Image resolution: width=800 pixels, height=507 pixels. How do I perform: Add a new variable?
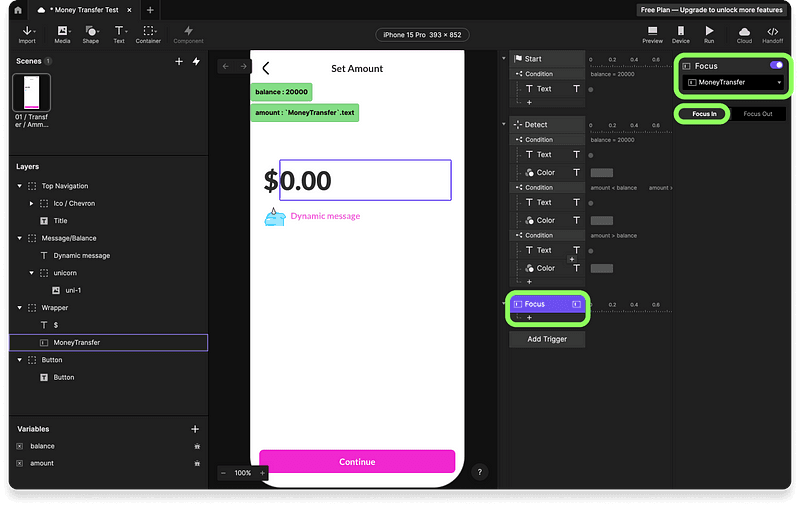195,429
